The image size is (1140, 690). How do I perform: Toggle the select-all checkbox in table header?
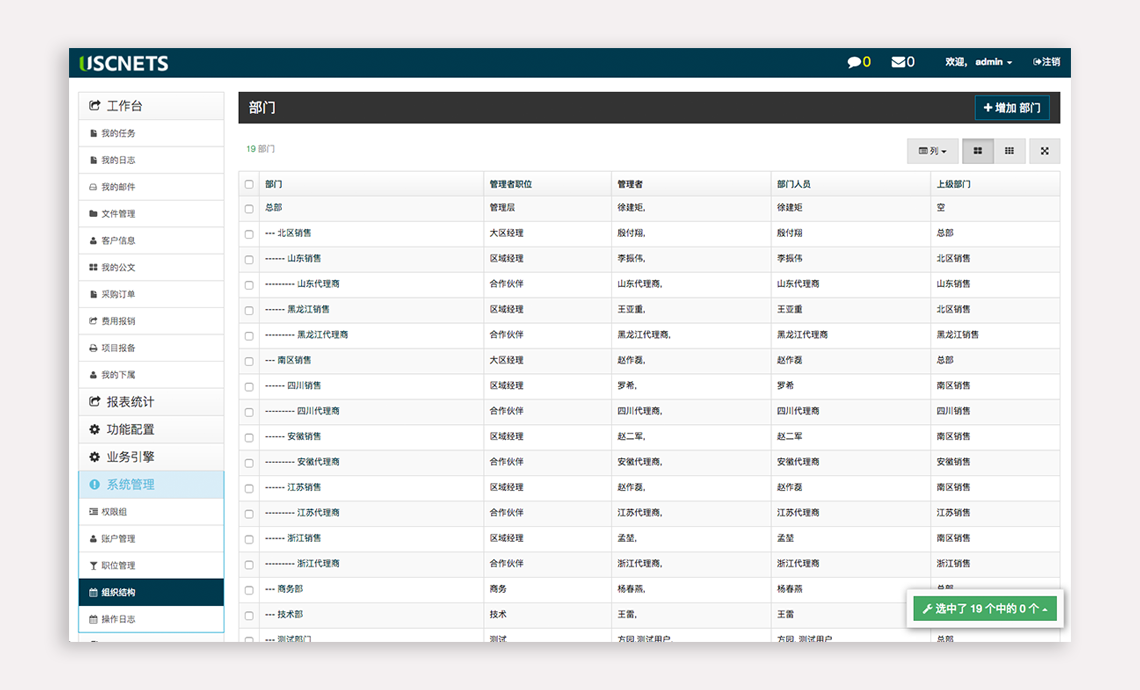coord(249,184)
